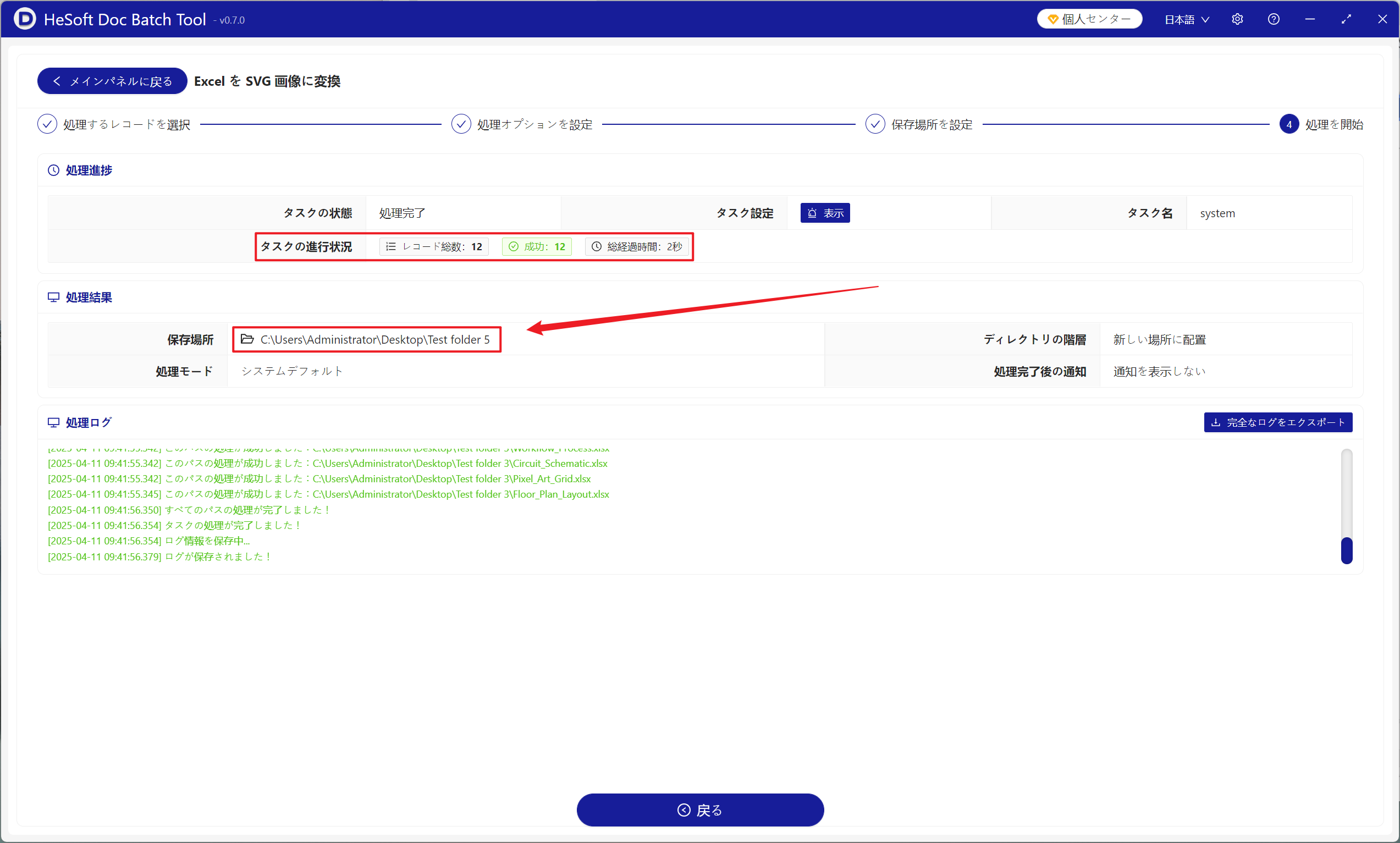This screenshot has width=1400, height=843.
Task: Click the list icon in レコード総数 badge
Action: pyautogui.click(x=391, y=246)
